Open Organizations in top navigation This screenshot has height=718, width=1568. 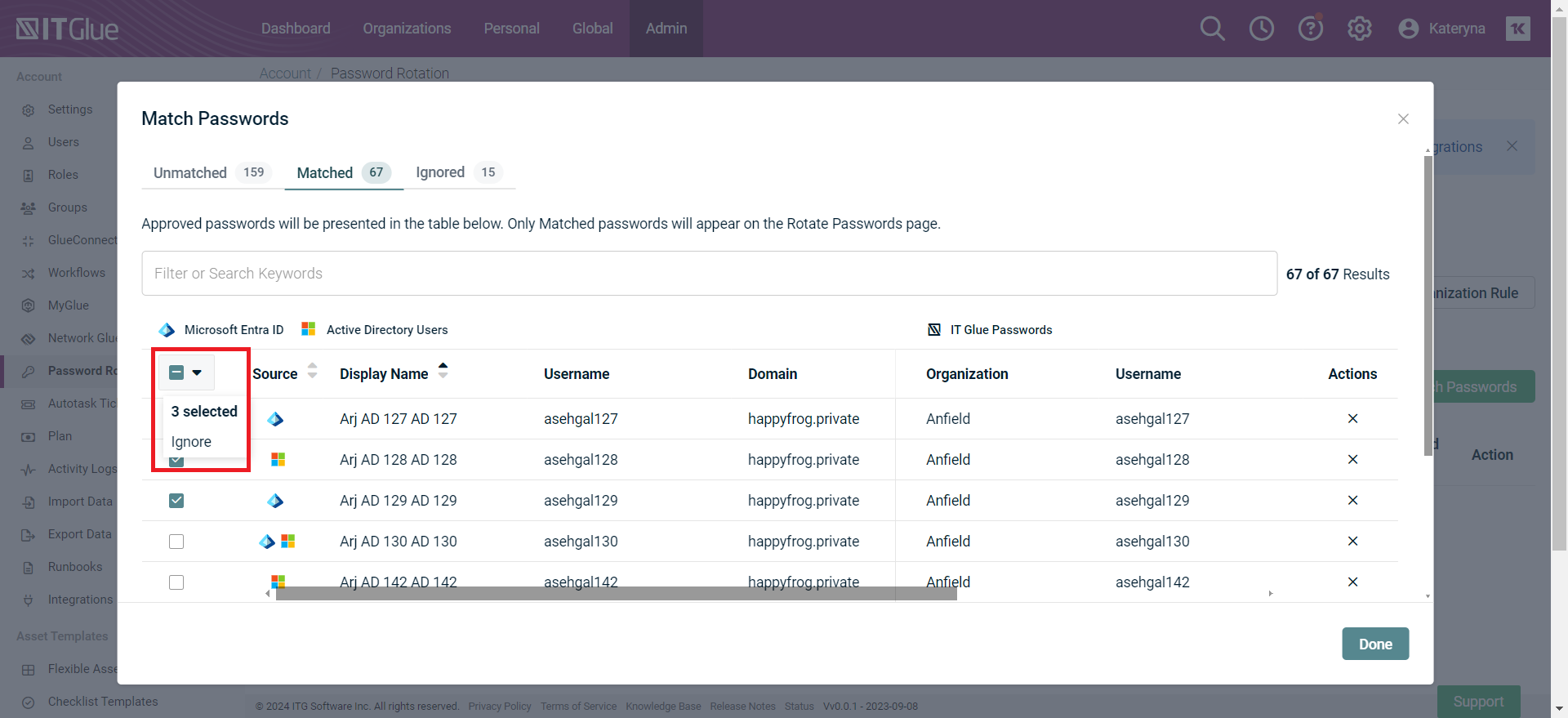(x=407, y=29)
